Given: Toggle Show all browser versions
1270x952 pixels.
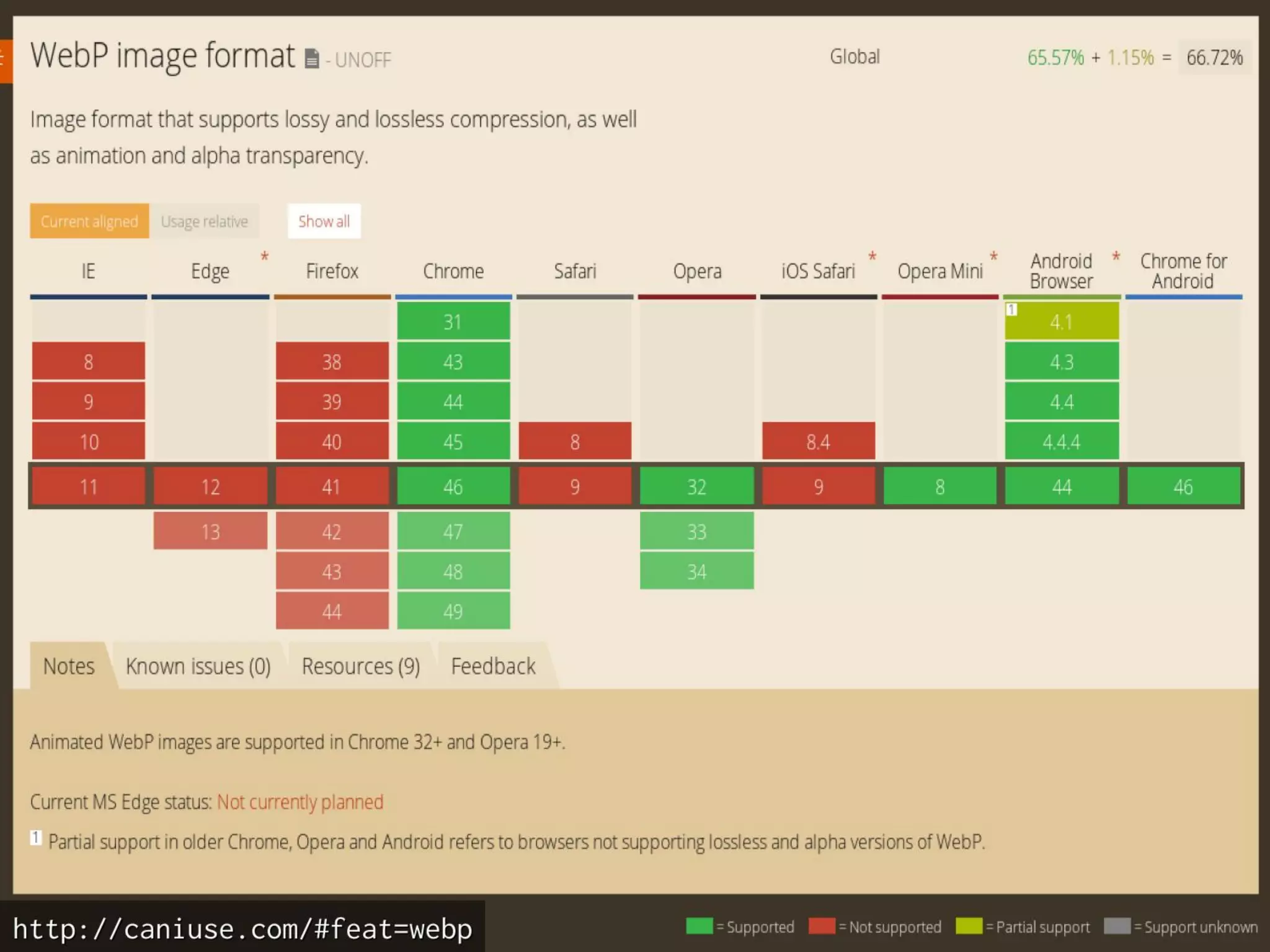Looking at the screenshot, I should coord(324,221).
